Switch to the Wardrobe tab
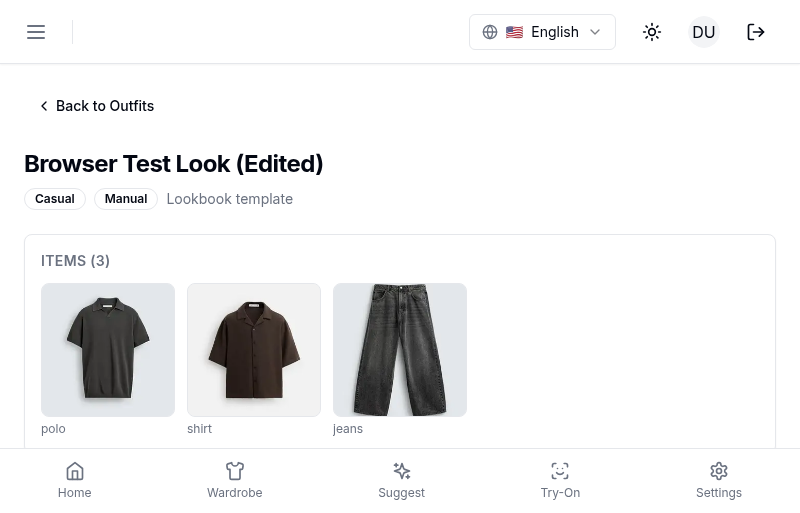This screenshot has width=800, height=513. click(x=235, y=480)
